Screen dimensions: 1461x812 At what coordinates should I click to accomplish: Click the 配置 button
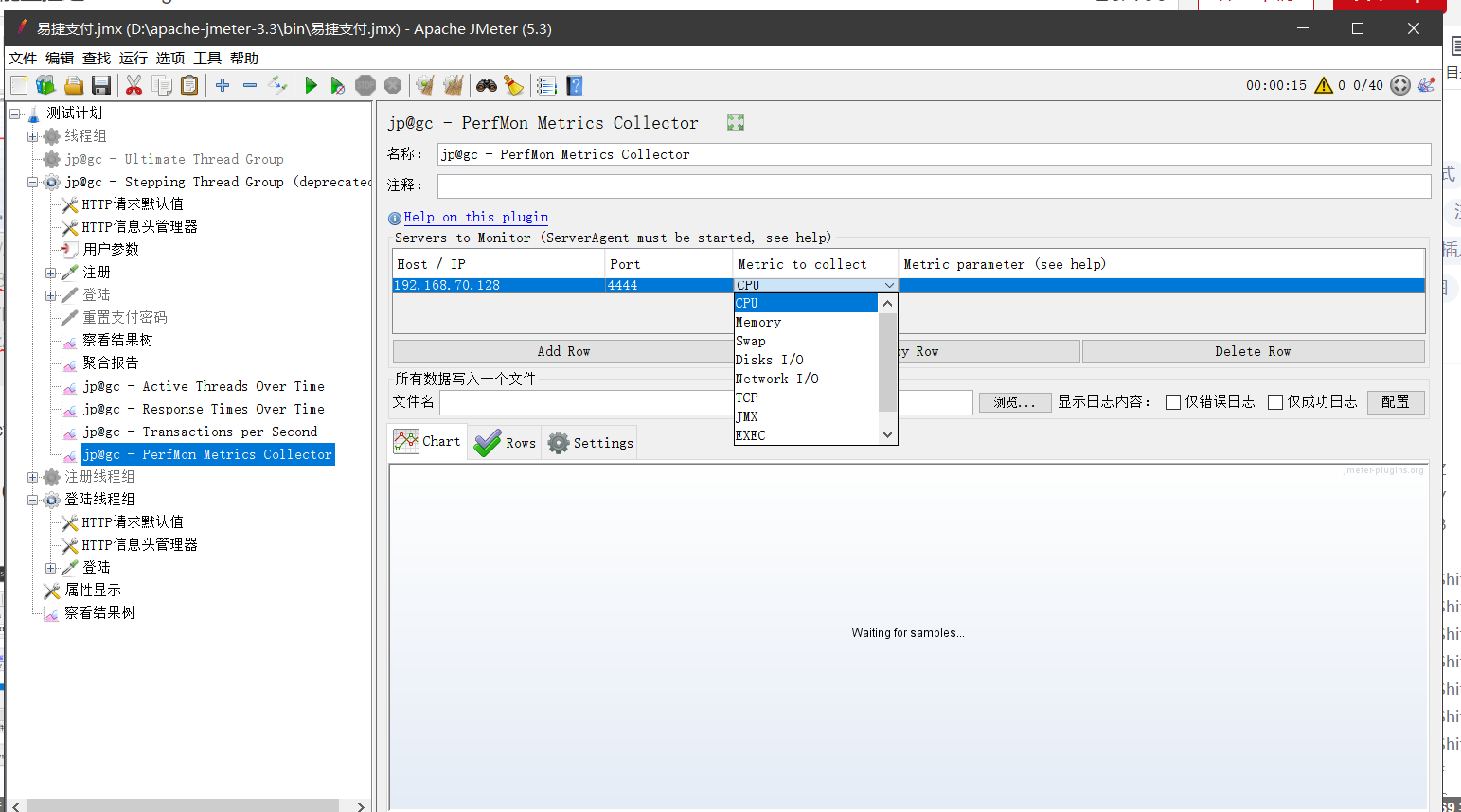coord(1395,402)
